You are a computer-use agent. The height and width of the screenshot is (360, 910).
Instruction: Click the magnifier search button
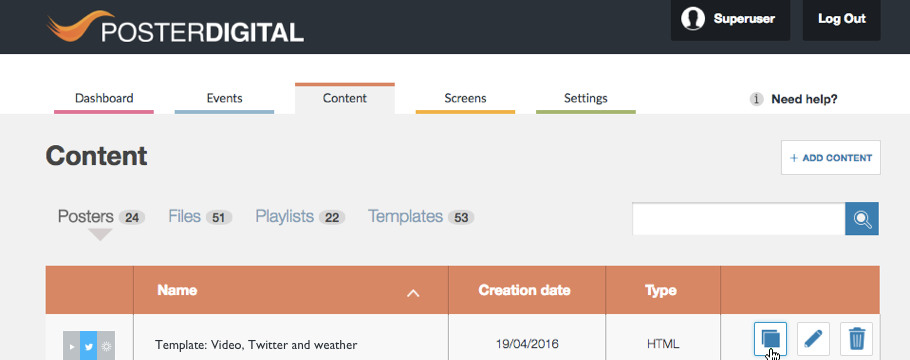862,219
